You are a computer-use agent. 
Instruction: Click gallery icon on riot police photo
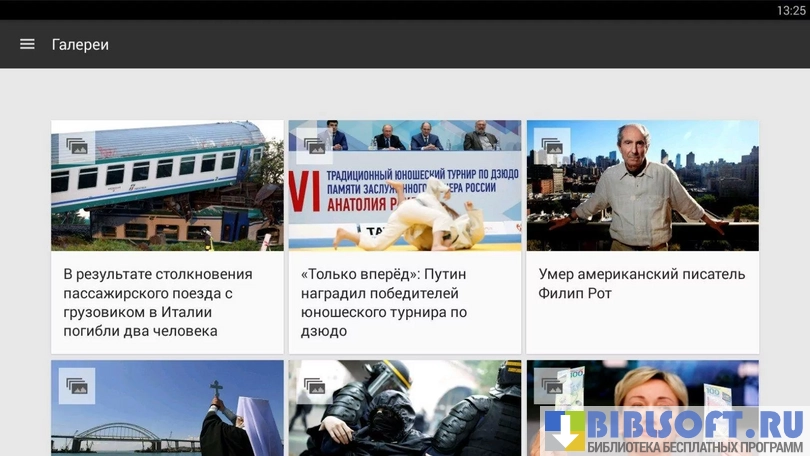tap(315, 386)
